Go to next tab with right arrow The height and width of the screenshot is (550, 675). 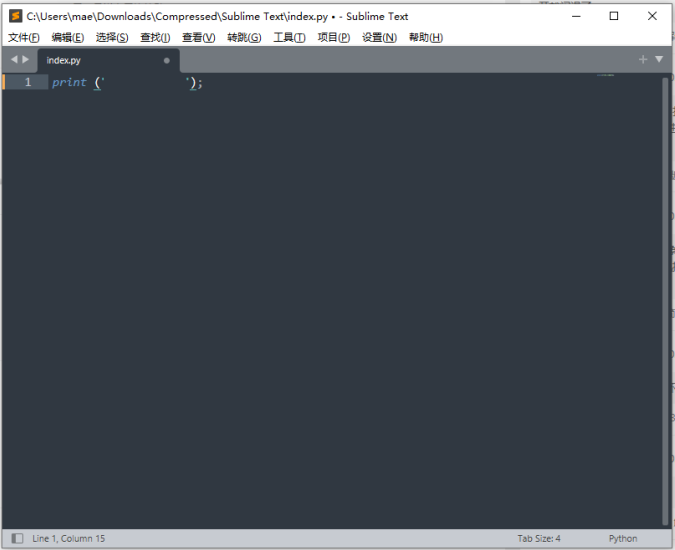click(x=25, y=59)
